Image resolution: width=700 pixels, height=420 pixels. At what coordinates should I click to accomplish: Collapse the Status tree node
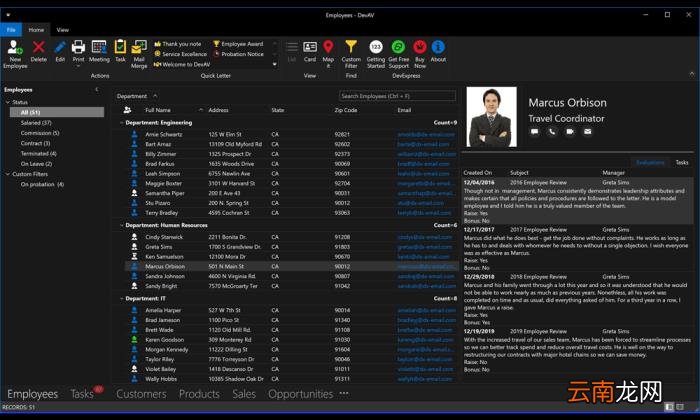pyautogui.click(x=8, y=102)
